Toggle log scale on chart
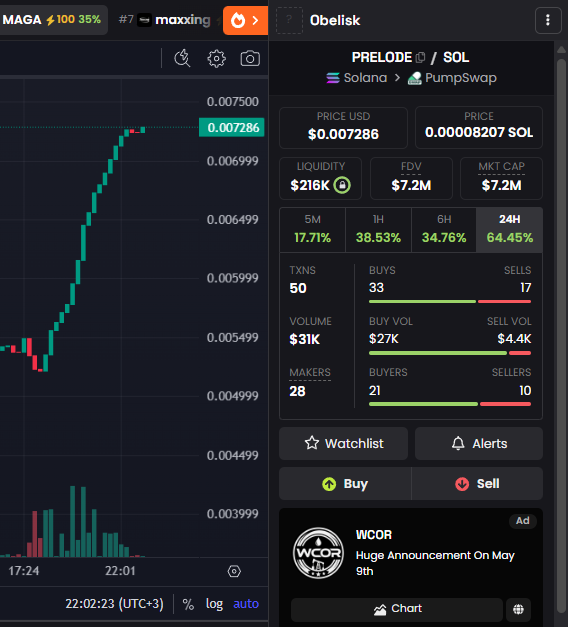The height and width of the screenshot is (627, 568). pyautogui.click(x=214, y=604)
